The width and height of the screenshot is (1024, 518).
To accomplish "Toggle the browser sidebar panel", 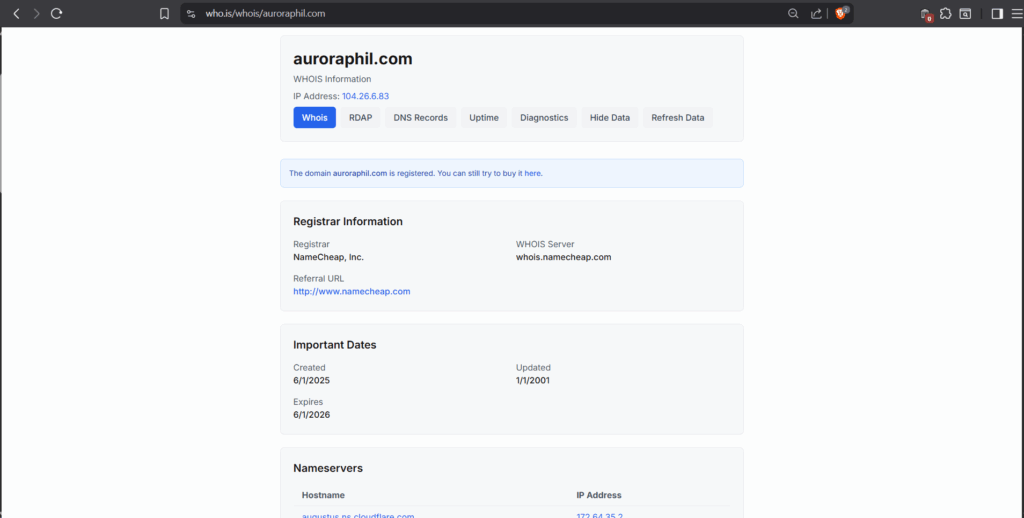I will pyautogui.click(x=997, y=13).
